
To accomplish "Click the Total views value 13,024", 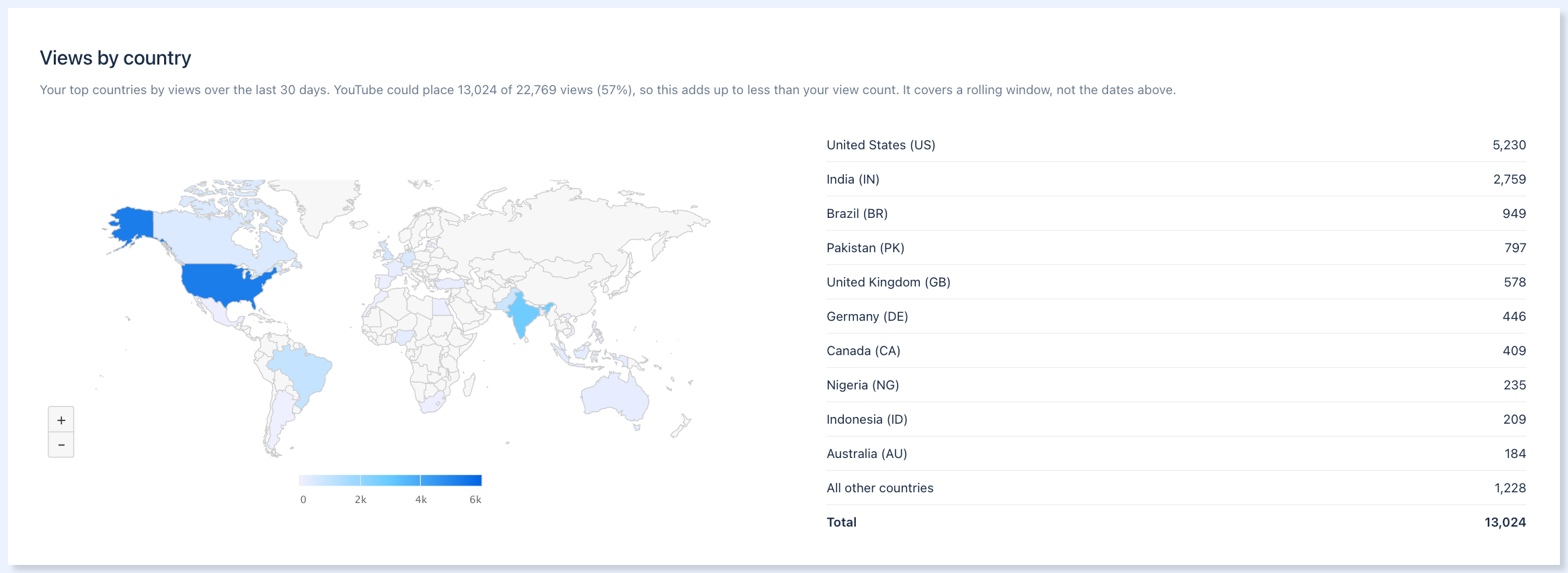I will pyautogui.click(x=1505, y=523).
